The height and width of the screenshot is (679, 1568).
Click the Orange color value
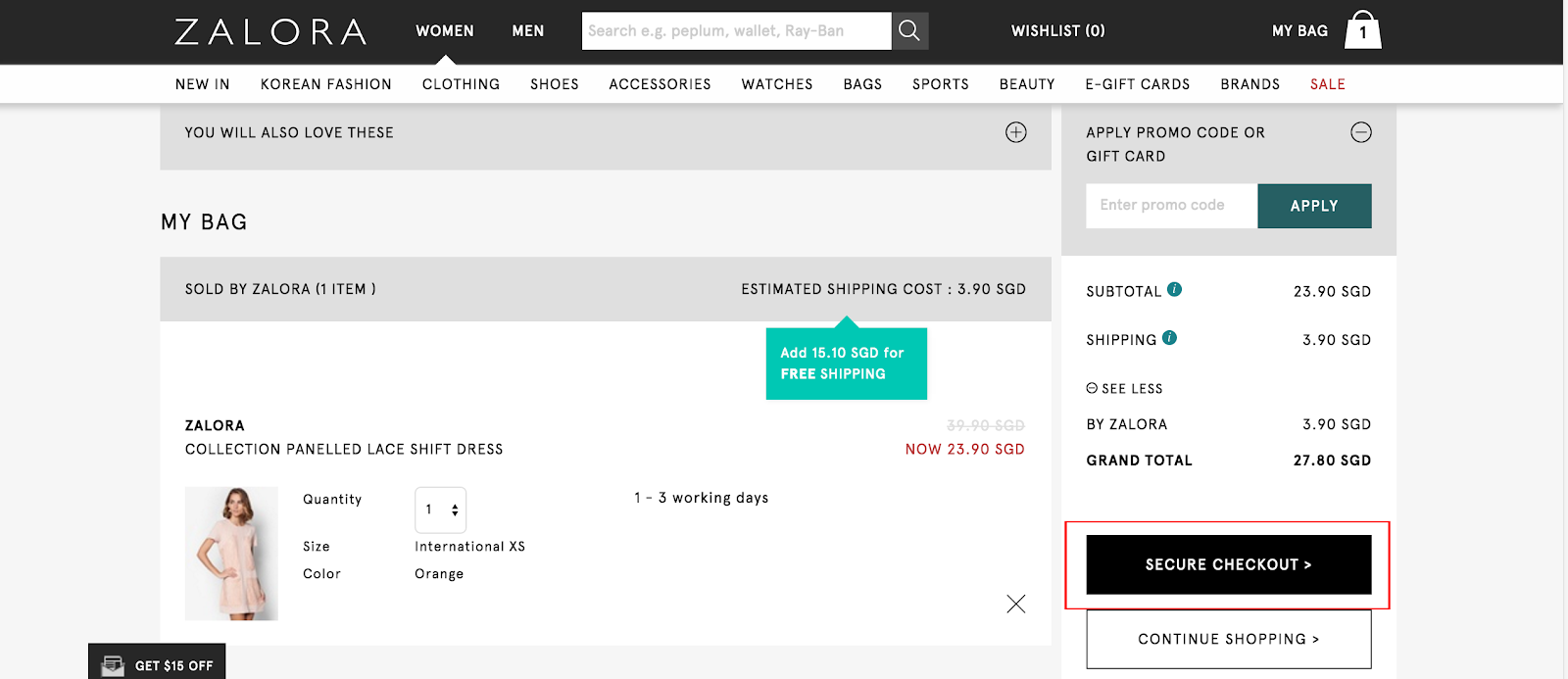(x=439, y=574)
